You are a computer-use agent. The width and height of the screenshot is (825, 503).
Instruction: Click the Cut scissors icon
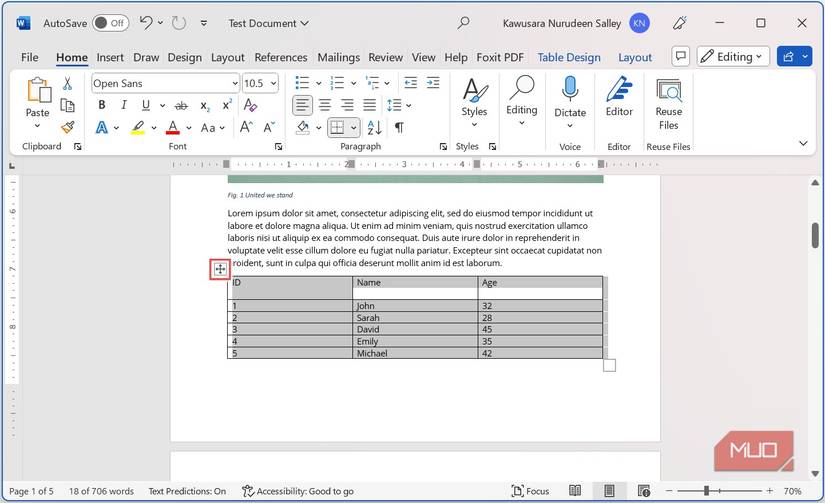pyautogui.click(x=67, y=83)
